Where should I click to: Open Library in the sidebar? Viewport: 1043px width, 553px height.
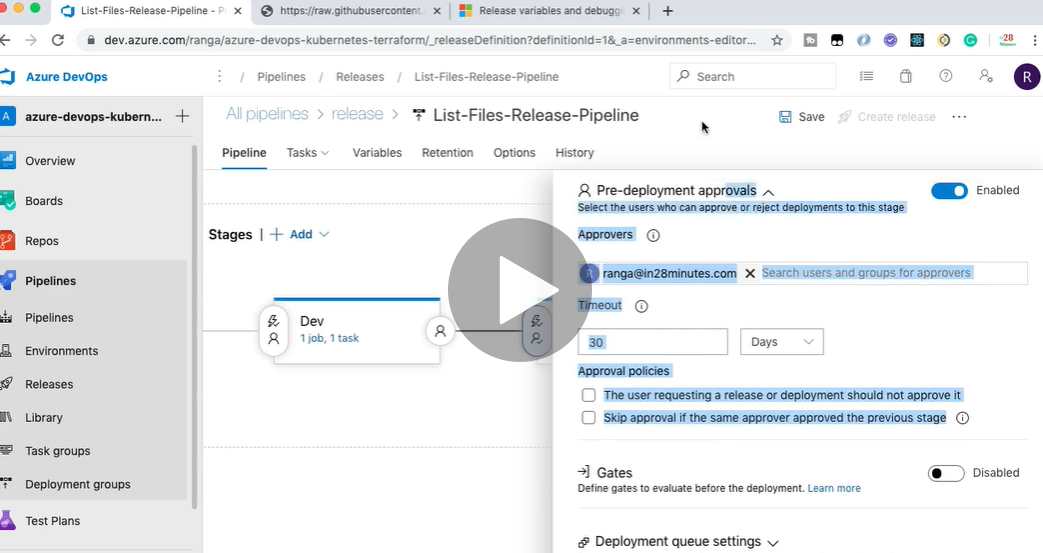tap(43, 417)
